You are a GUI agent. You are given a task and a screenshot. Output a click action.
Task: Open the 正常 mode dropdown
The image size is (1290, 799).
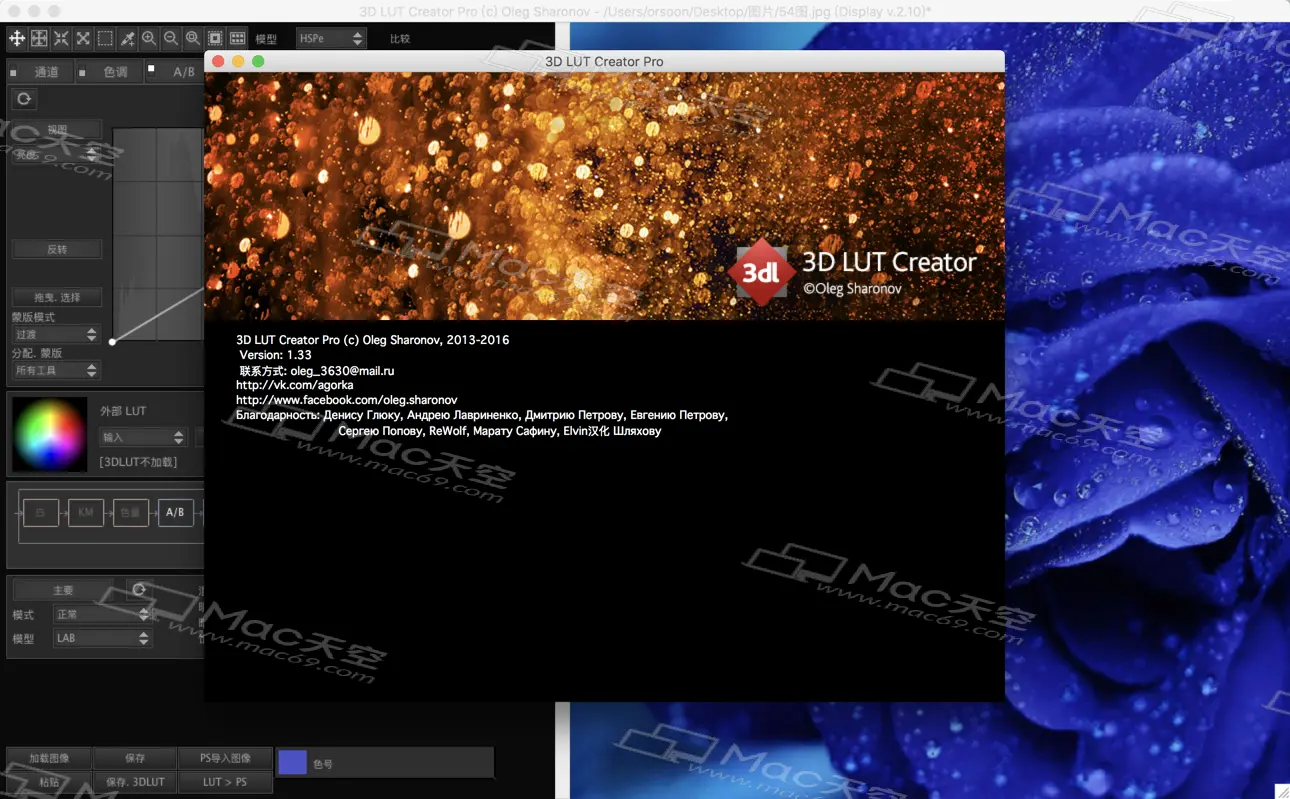[x=102, y=614]
